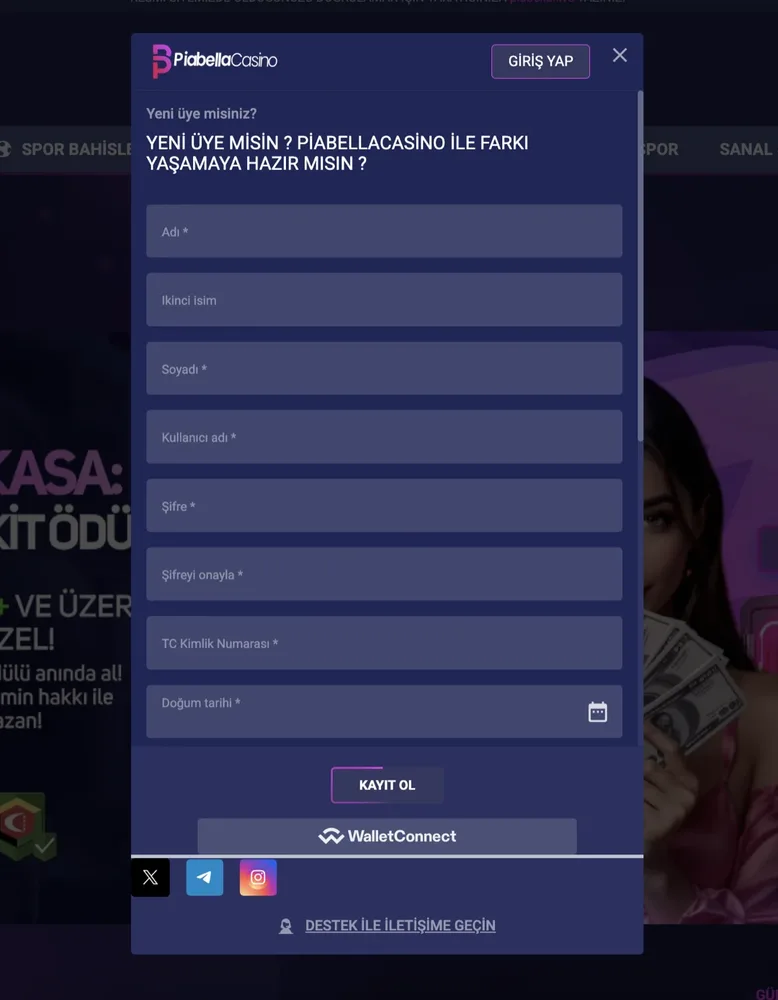Click the GİRİŞ YAP button
The image size is (778, 1000).
(x=540, y=61)
